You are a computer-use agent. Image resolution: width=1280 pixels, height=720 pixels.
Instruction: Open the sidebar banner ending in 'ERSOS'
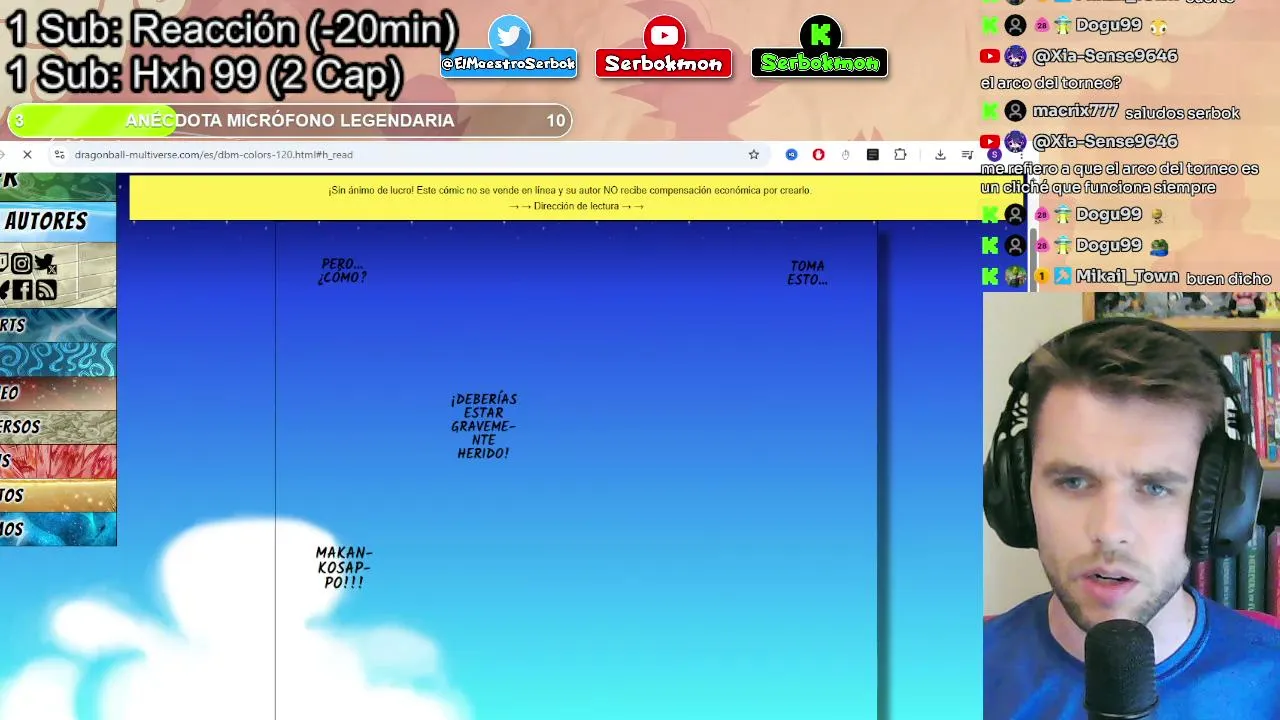(58, 427)
